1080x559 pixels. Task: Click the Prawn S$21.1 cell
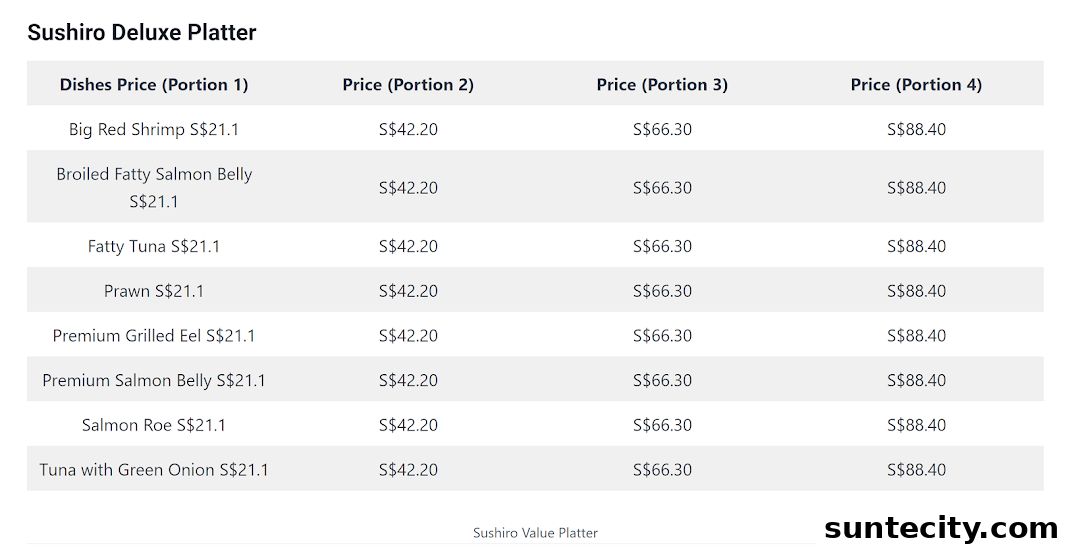[154, 291]
